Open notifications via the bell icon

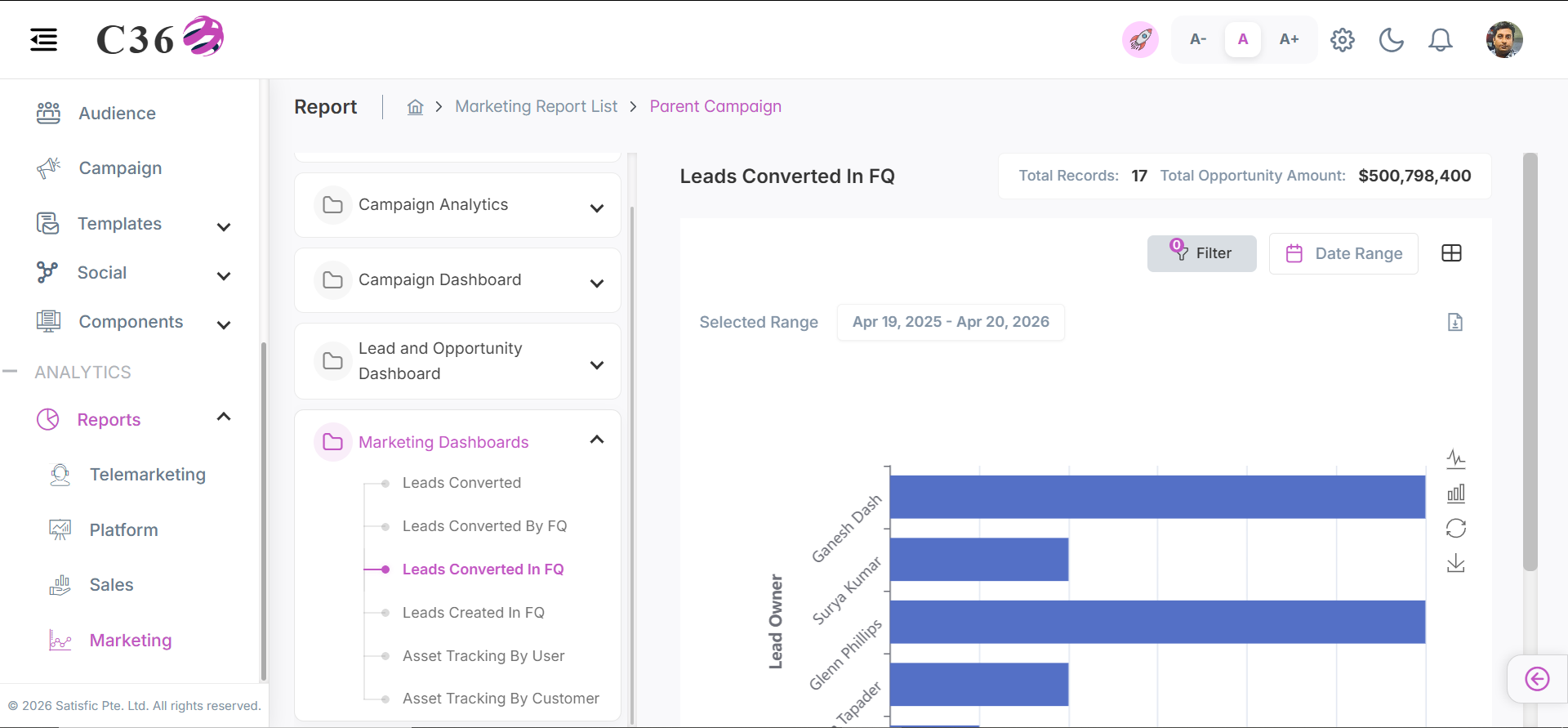pyautogui.click(x=1441, y=39)
